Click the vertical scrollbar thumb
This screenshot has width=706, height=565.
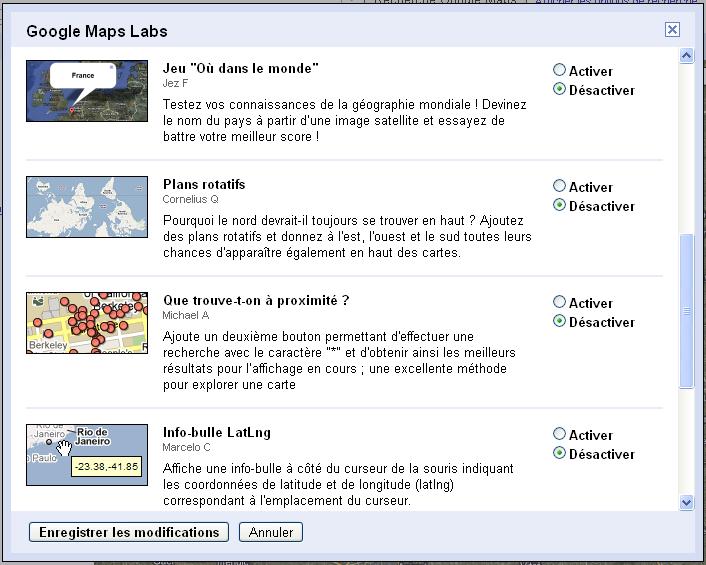[x=686, y=311]
